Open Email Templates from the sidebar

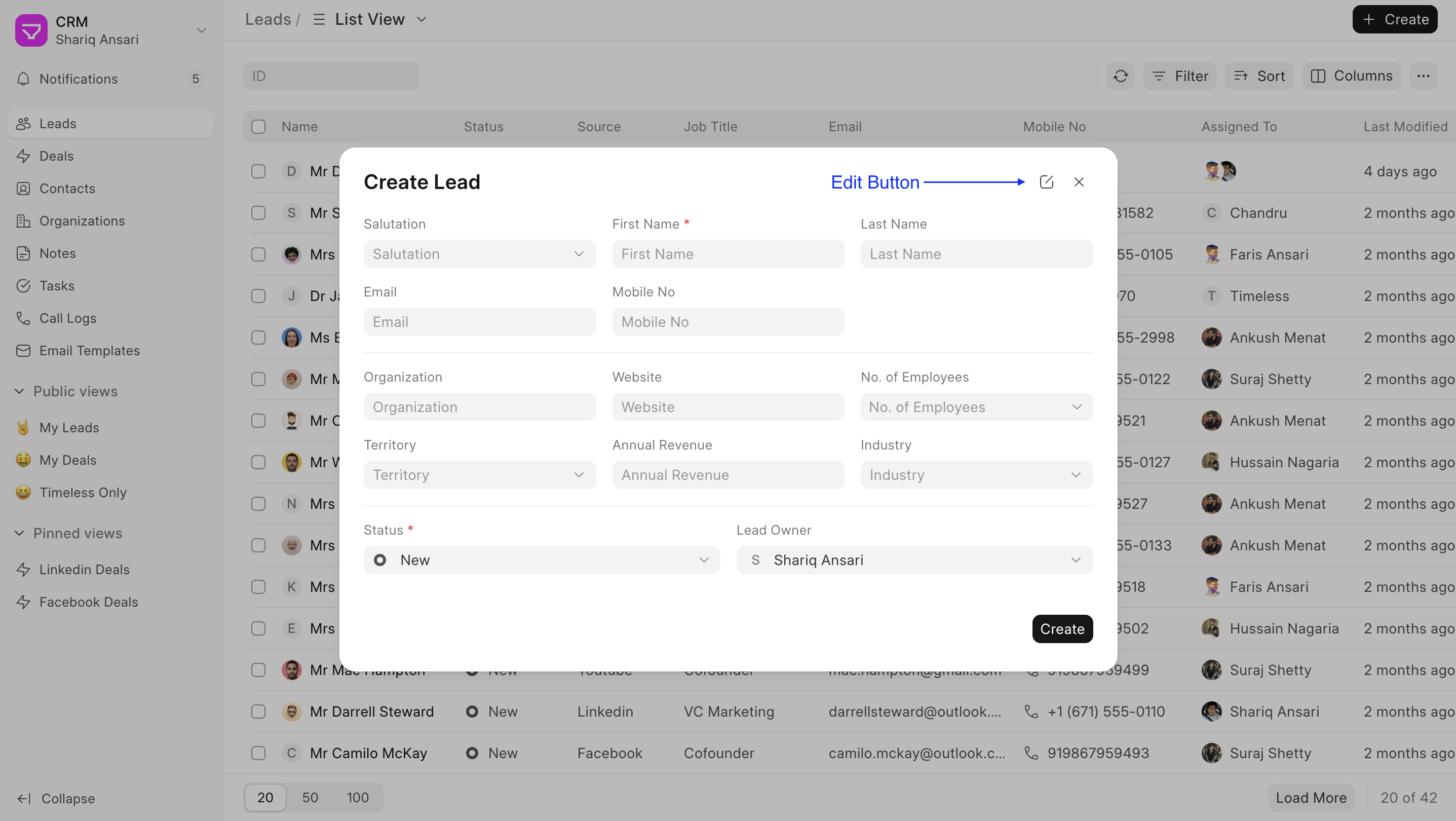click(x=89, y=351)
